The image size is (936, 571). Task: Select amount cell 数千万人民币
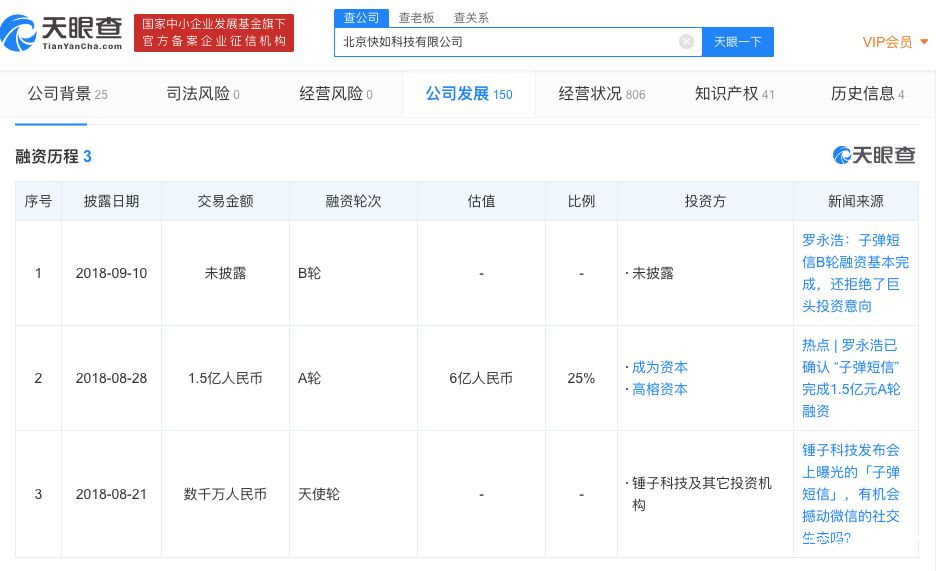(x=225, y=494)
